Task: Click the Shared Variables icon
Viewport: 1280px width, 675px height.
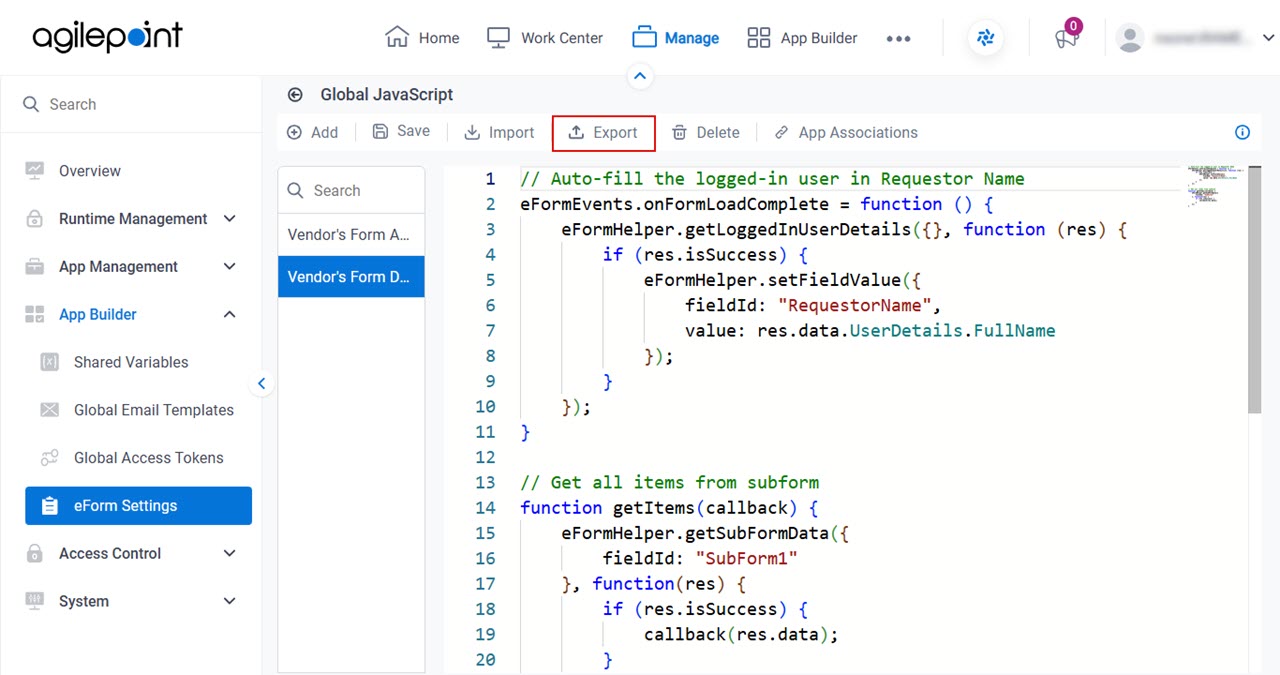Action: 49,362
